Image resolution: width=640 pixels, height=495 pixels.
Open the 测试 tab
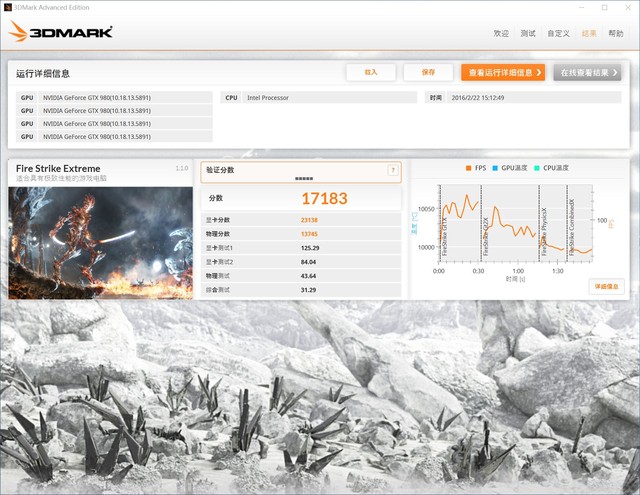click(x=528, y=33)
